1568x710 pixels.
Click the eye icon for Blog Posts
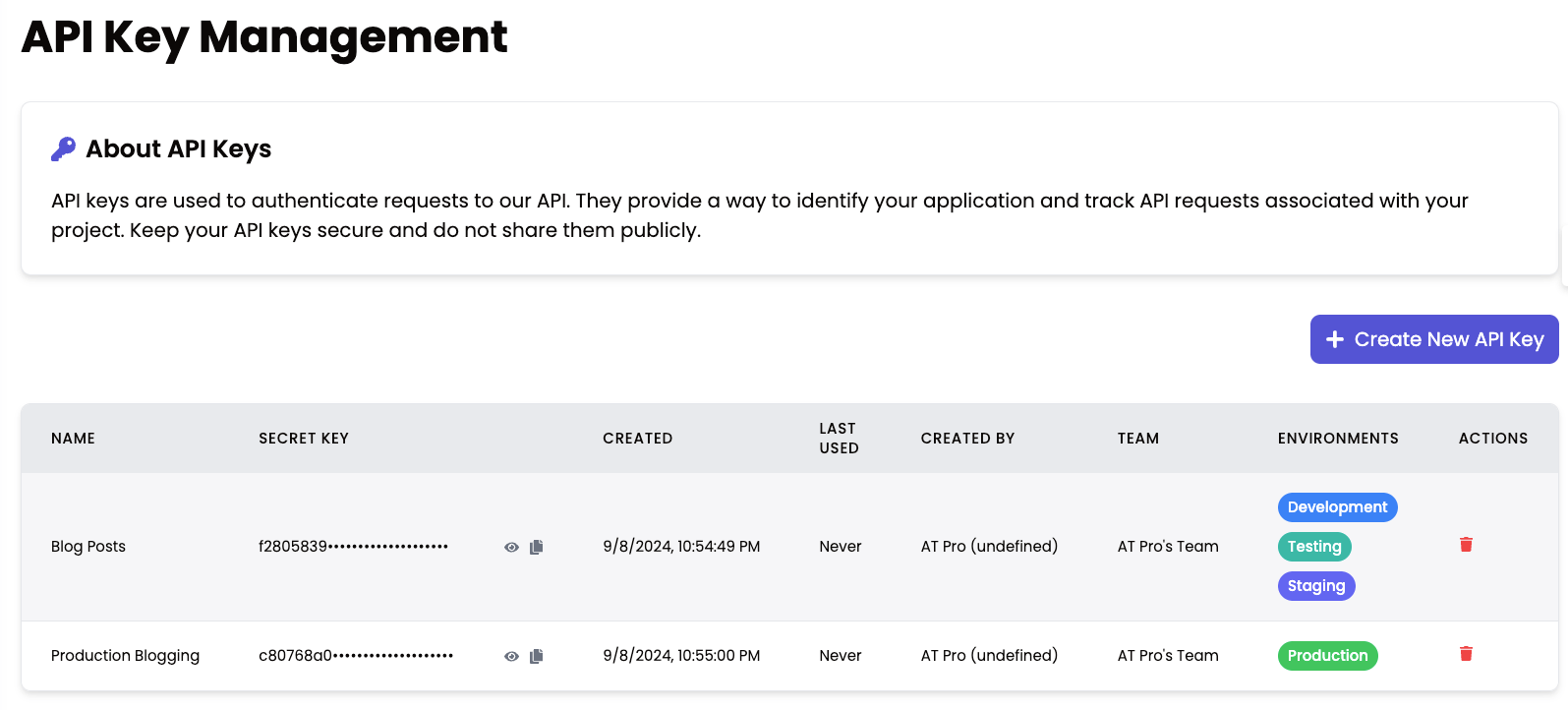(511, 547)
